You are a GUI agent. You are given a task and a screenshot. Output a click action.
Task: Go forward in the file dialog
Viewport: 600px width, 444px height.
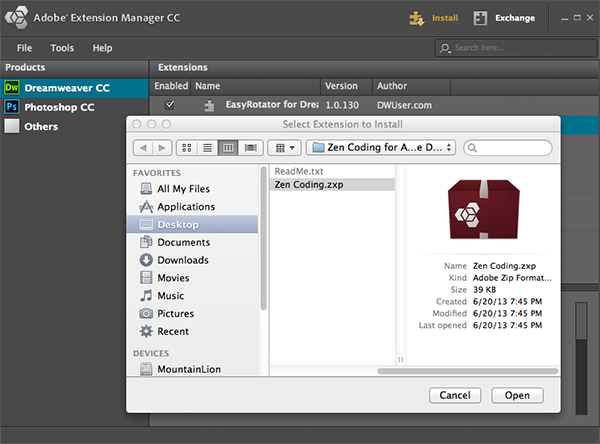click(162, 148)
